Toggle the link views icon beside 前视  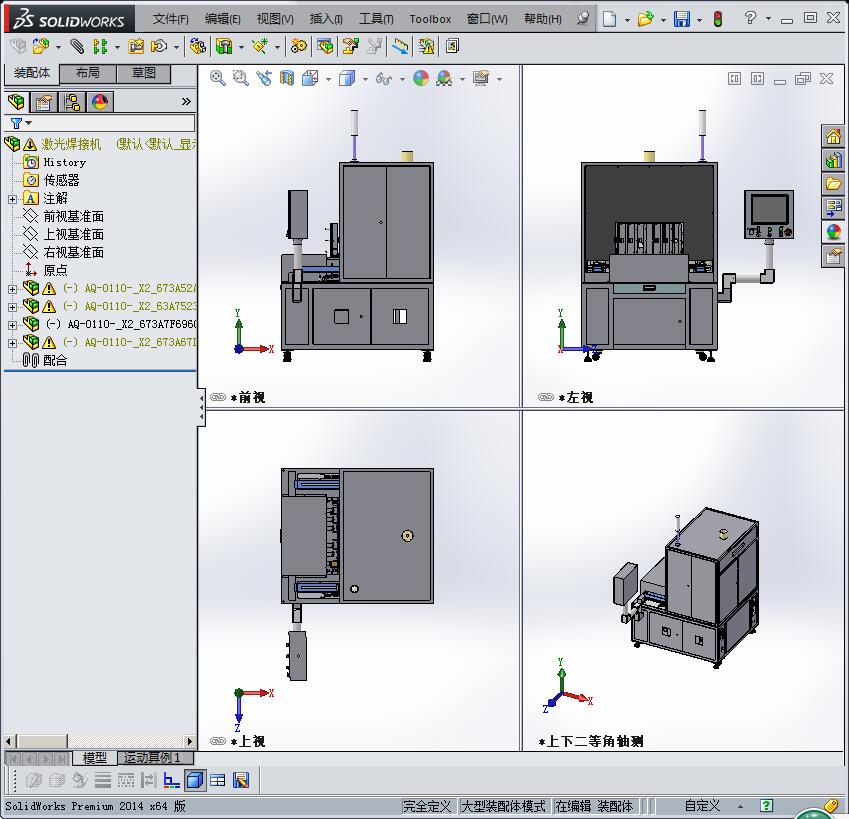coord(218,397)
